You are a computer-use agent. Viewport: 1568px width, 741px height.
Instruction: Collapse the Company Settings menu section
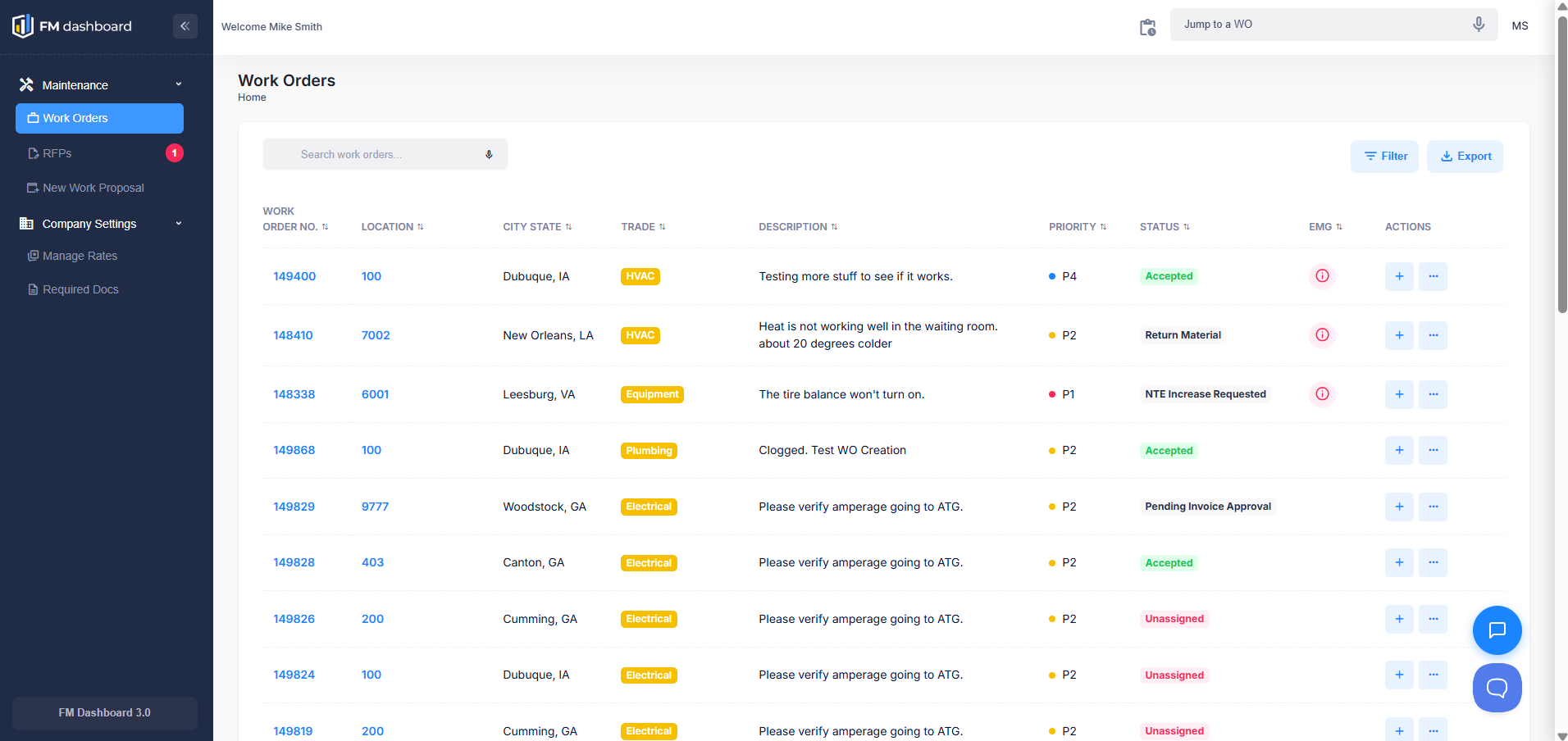pyautogui.click(x=99, y=224)
